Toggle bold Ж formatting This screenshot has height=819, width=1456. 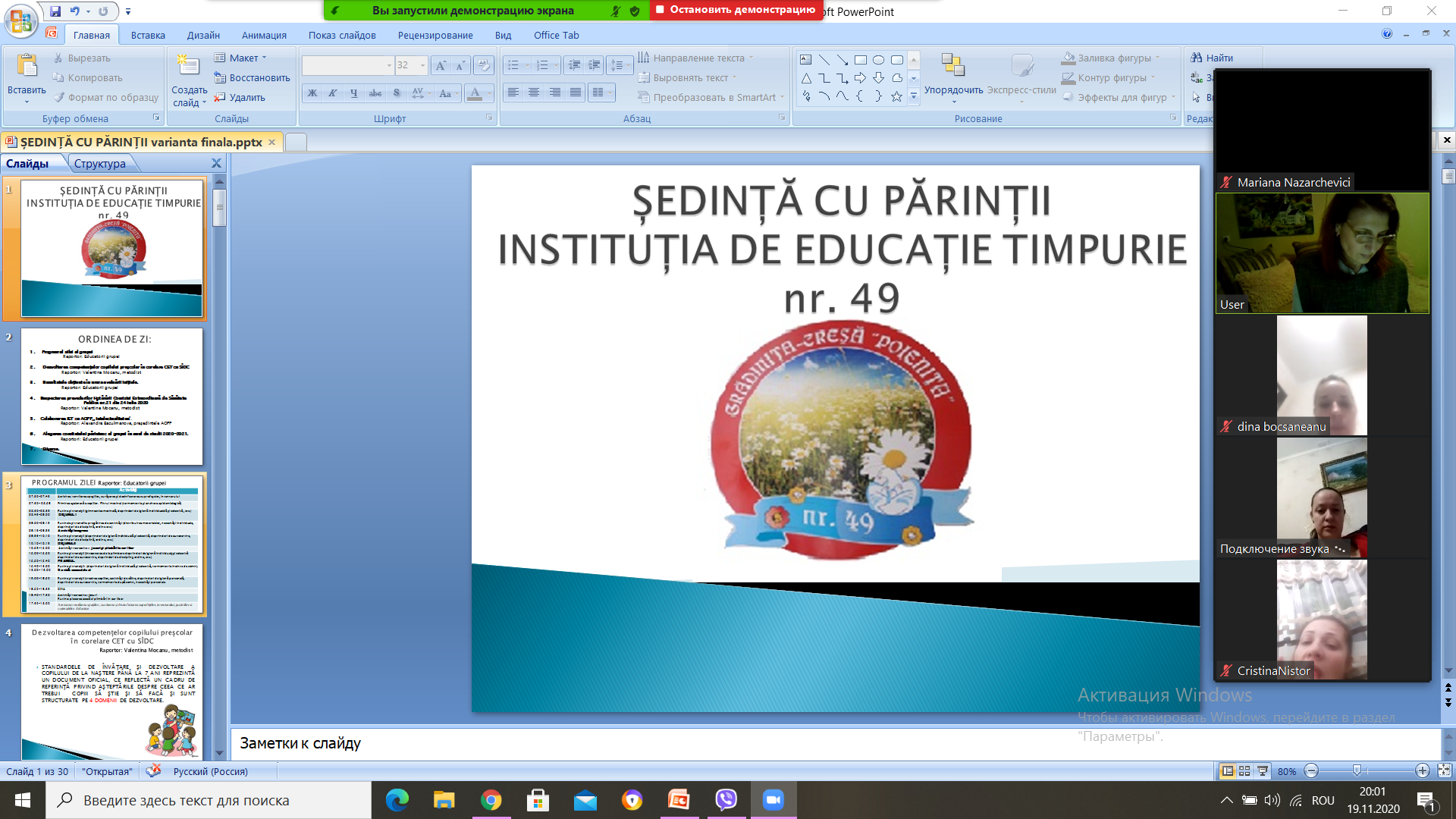point(312,93)
